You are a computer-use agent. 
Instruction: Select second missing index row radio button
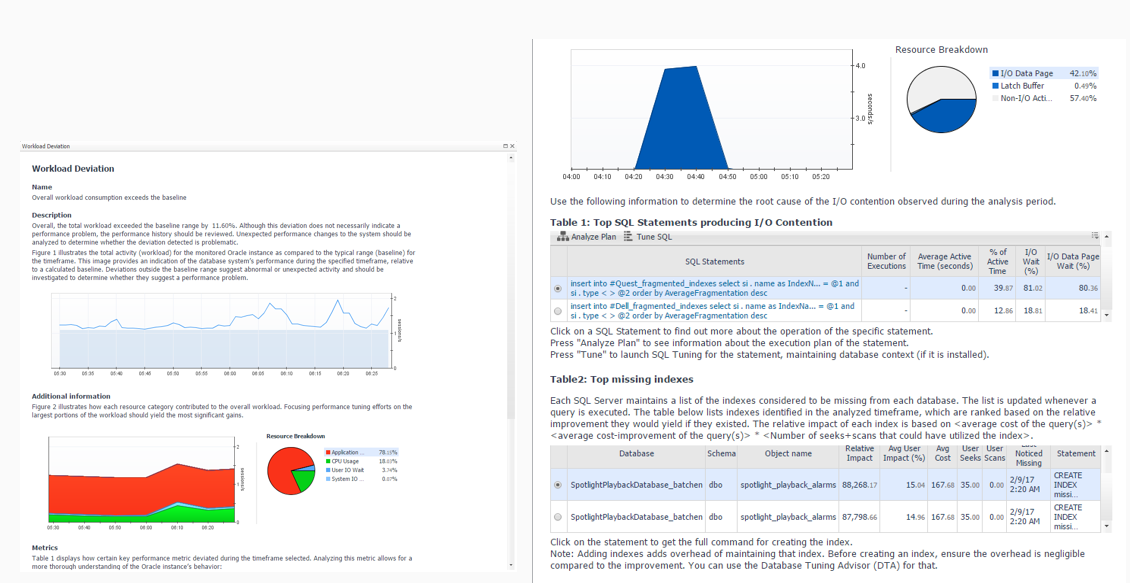click(x=558, y=517)
